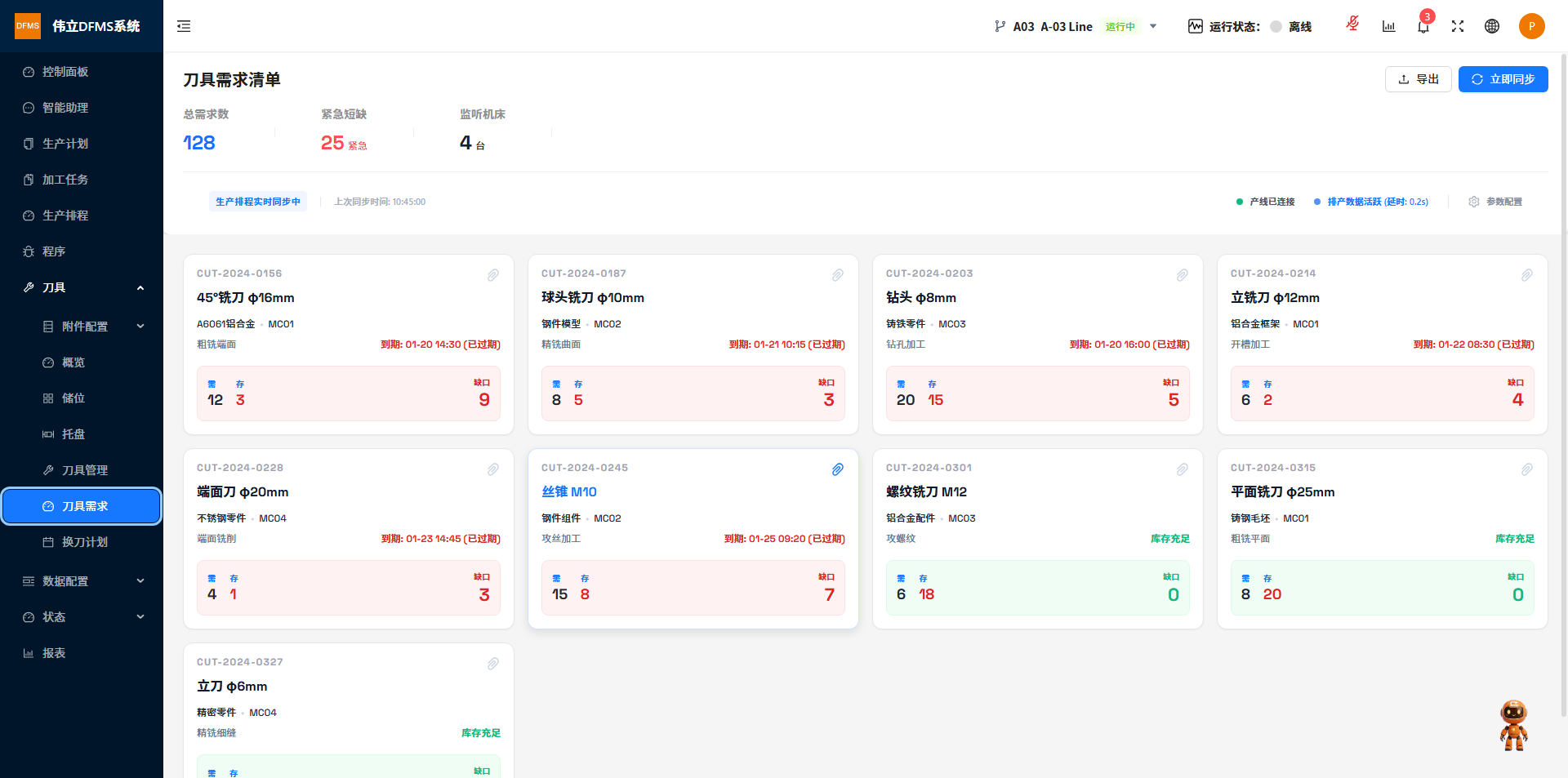Viewport: 1568px width, 778px height.
Task: Open 控制面板 in the sidebar
Action: pyautogui.click(x=82, y=72)
